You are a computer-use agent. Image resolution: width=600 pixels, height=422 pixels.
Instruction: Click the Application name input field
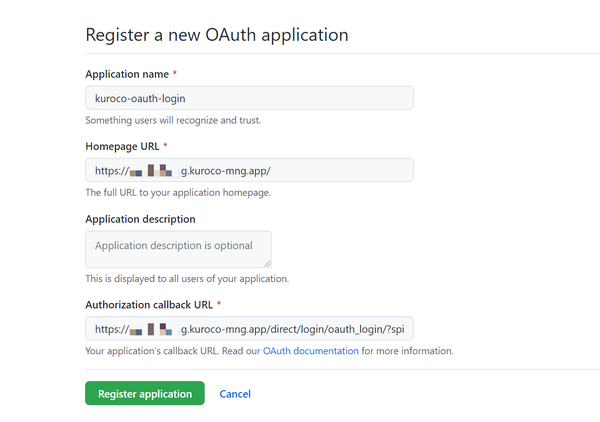(249, 98)
